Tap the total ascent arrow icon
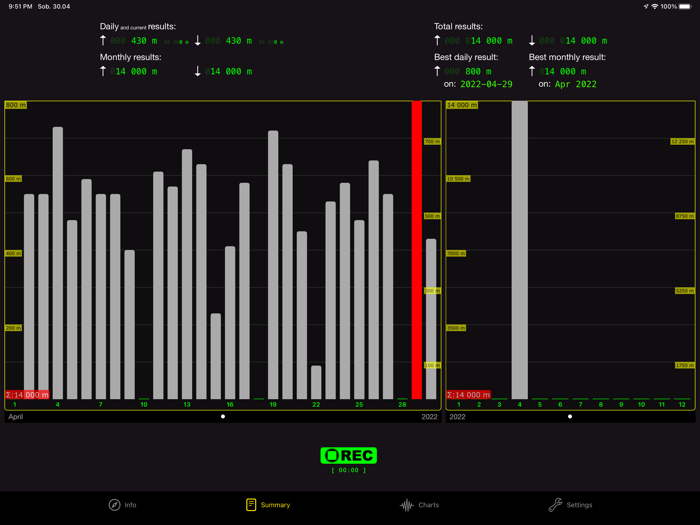Image resolution: width=700 pixels, height=525 pixels. coord(437,41)
